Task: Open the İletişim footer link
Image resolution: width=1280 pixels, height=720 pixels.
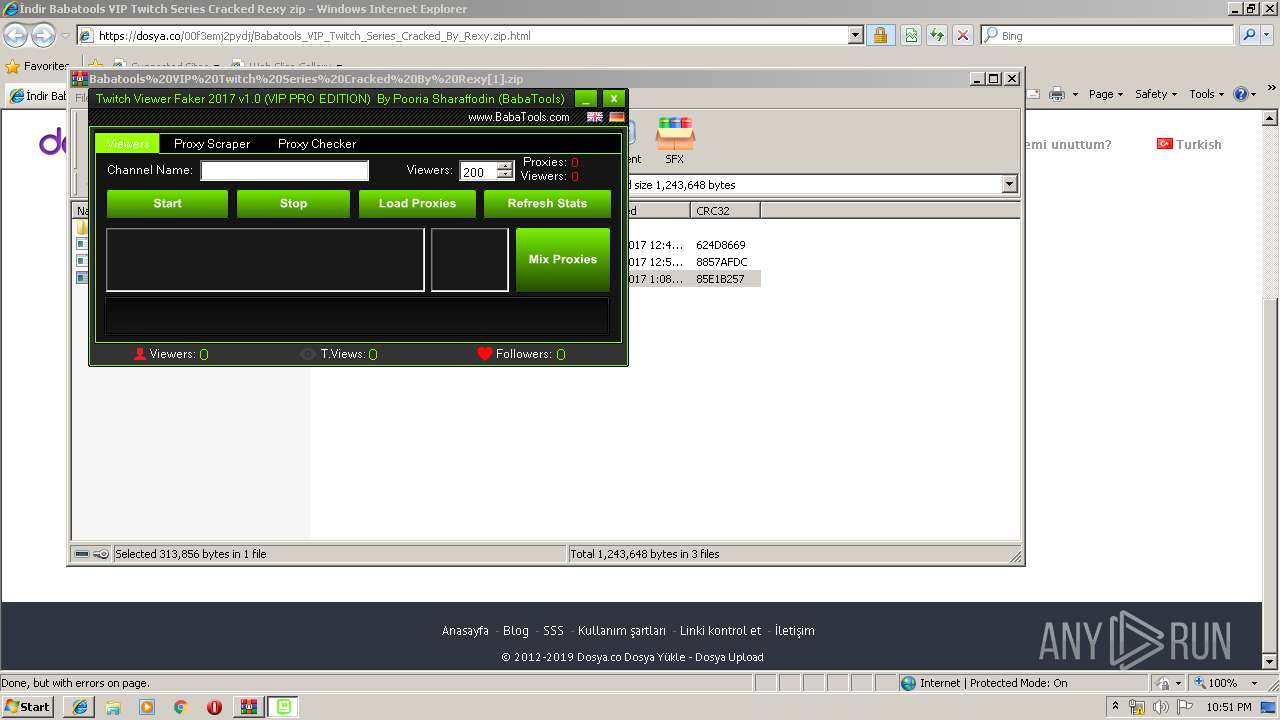Action: [x=794, y=631]
